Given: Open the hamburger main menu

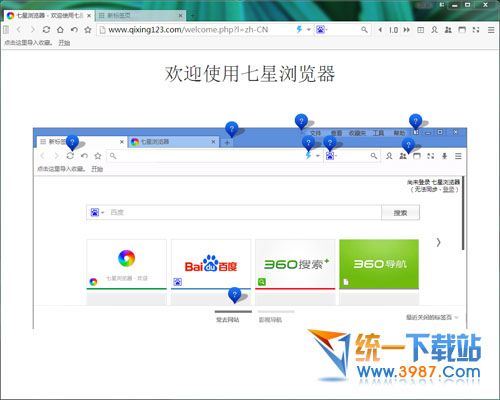Looking at the screenshot, I should pyautogui.click(x=491, y=30).
